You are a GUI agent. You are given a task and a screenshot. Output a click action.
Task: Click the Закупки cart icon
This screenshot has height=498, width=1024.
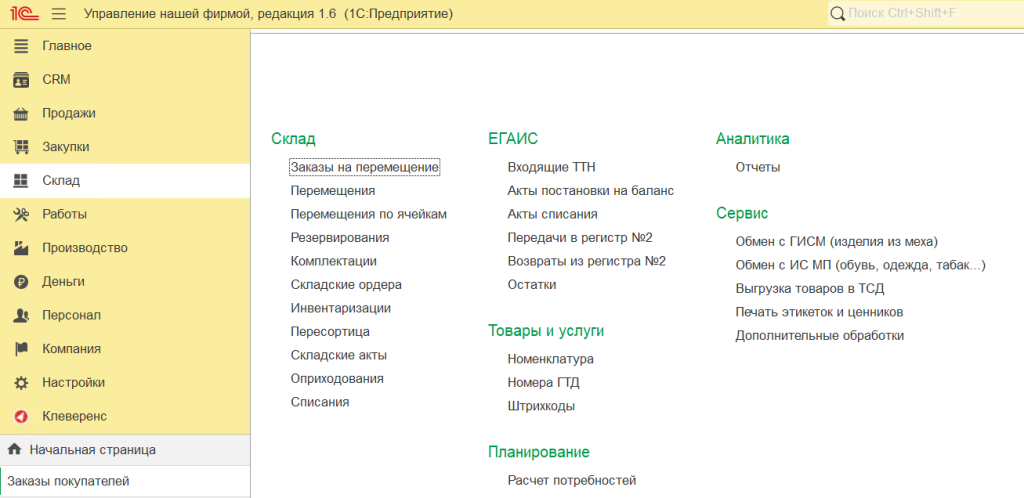[x=22, y=148]
